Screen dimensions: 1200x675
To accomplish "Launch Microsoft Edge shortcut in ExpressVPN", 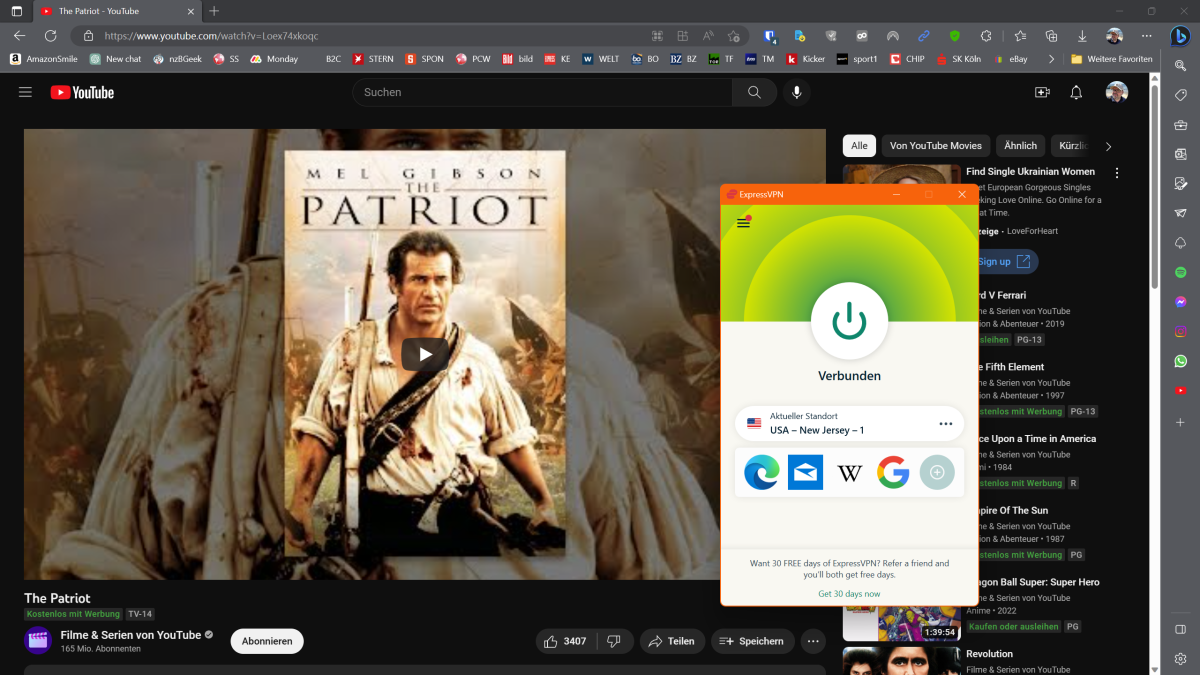I will (x=762, y=472).
